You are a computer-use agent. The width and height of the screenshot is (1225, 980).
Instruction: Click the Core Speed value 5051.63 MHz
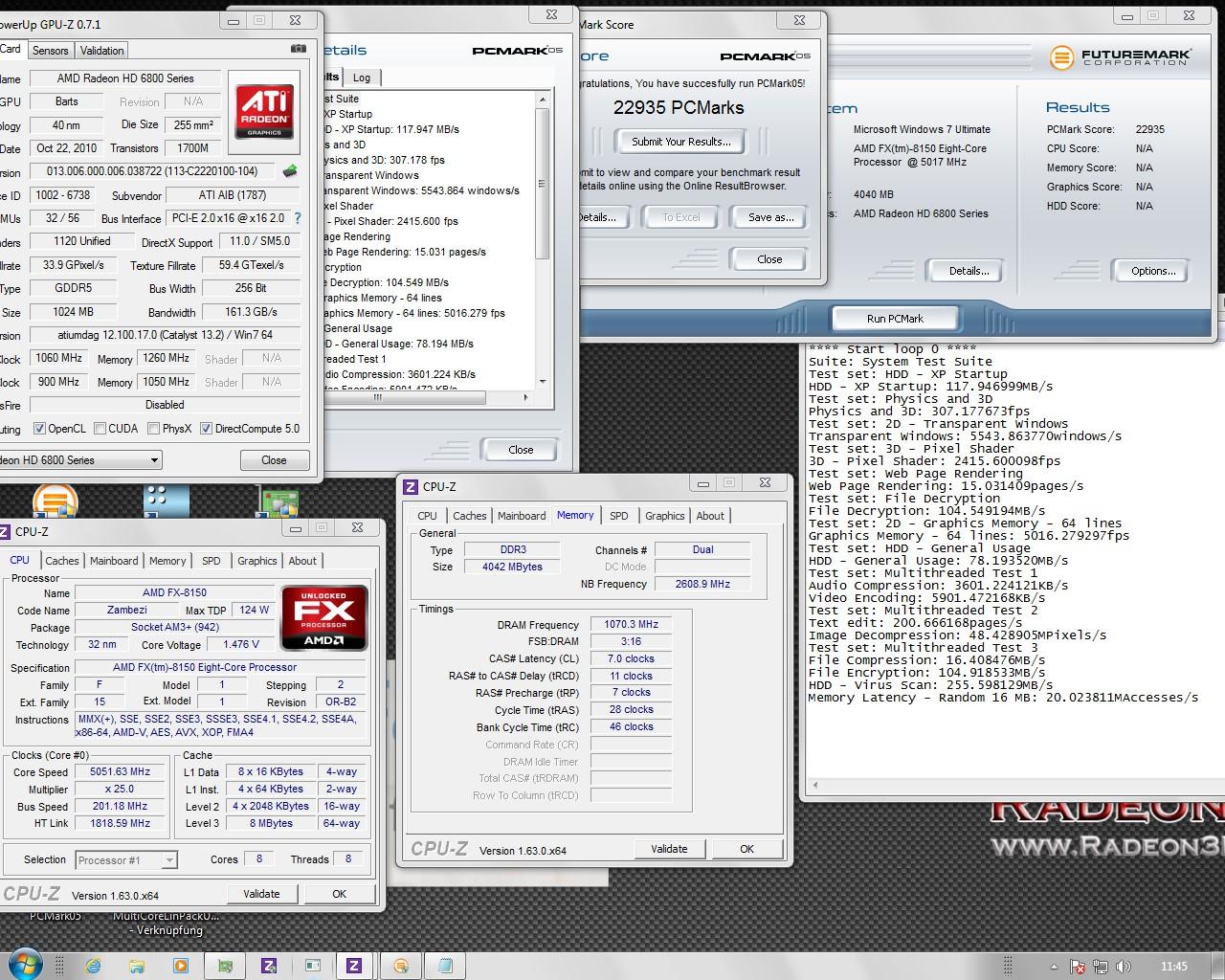coord(121,771)
